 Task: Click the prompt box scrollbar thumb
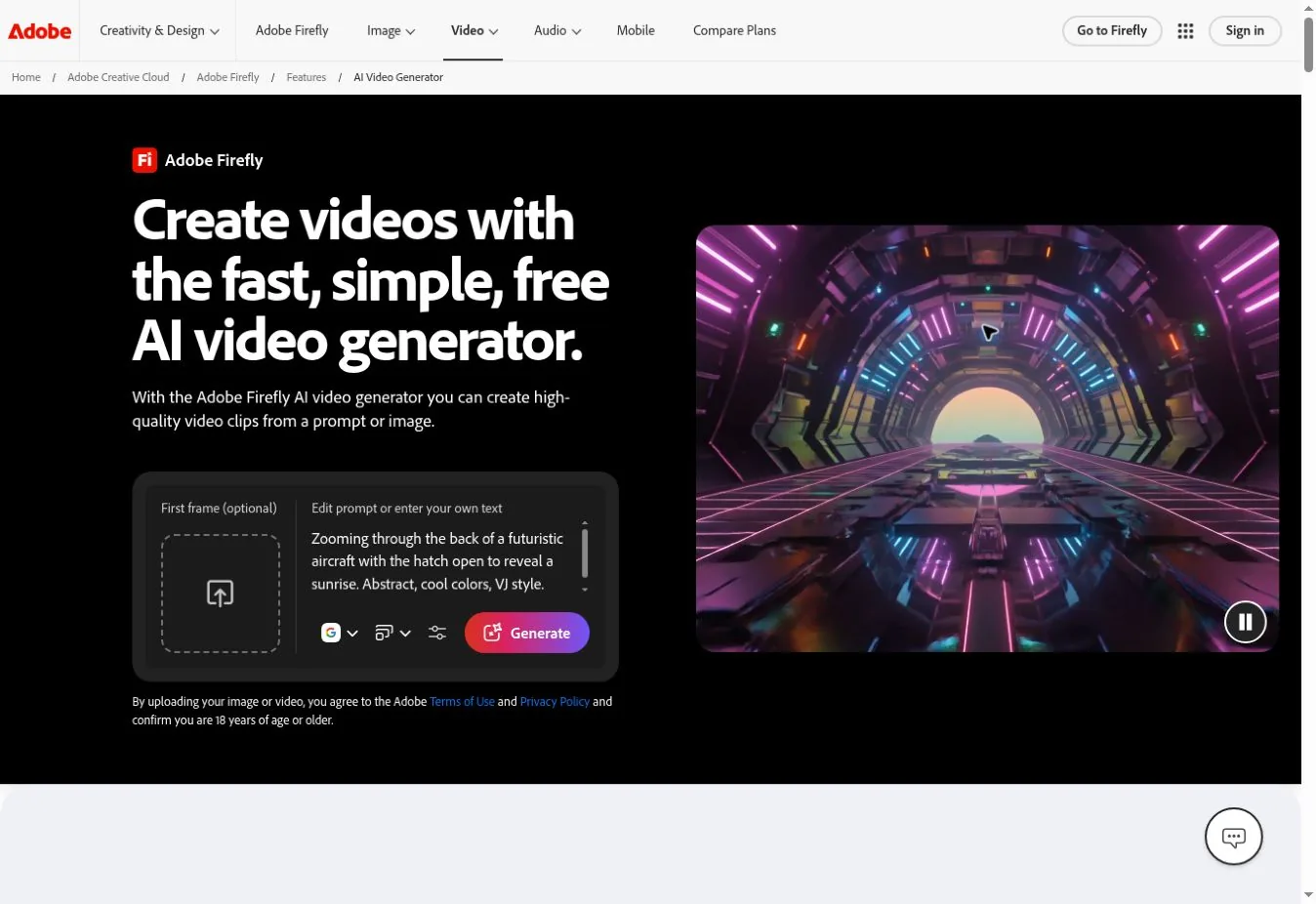pyautogui.click(x=585, y=553)
